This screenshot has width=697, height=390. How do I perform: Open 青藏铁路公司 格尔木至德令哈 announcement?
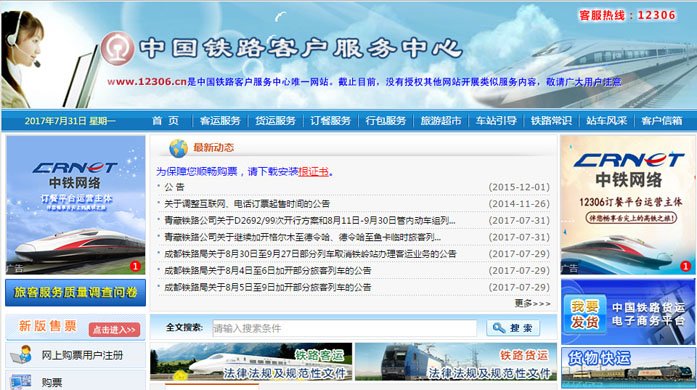point(302,237)
